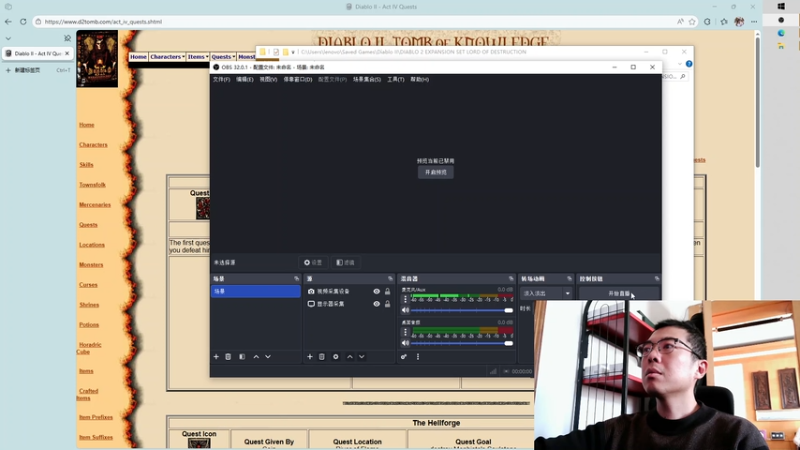The width and height of the screenshot is (800, 450).
Task: Go back in Edge browser
Action: 8,21
